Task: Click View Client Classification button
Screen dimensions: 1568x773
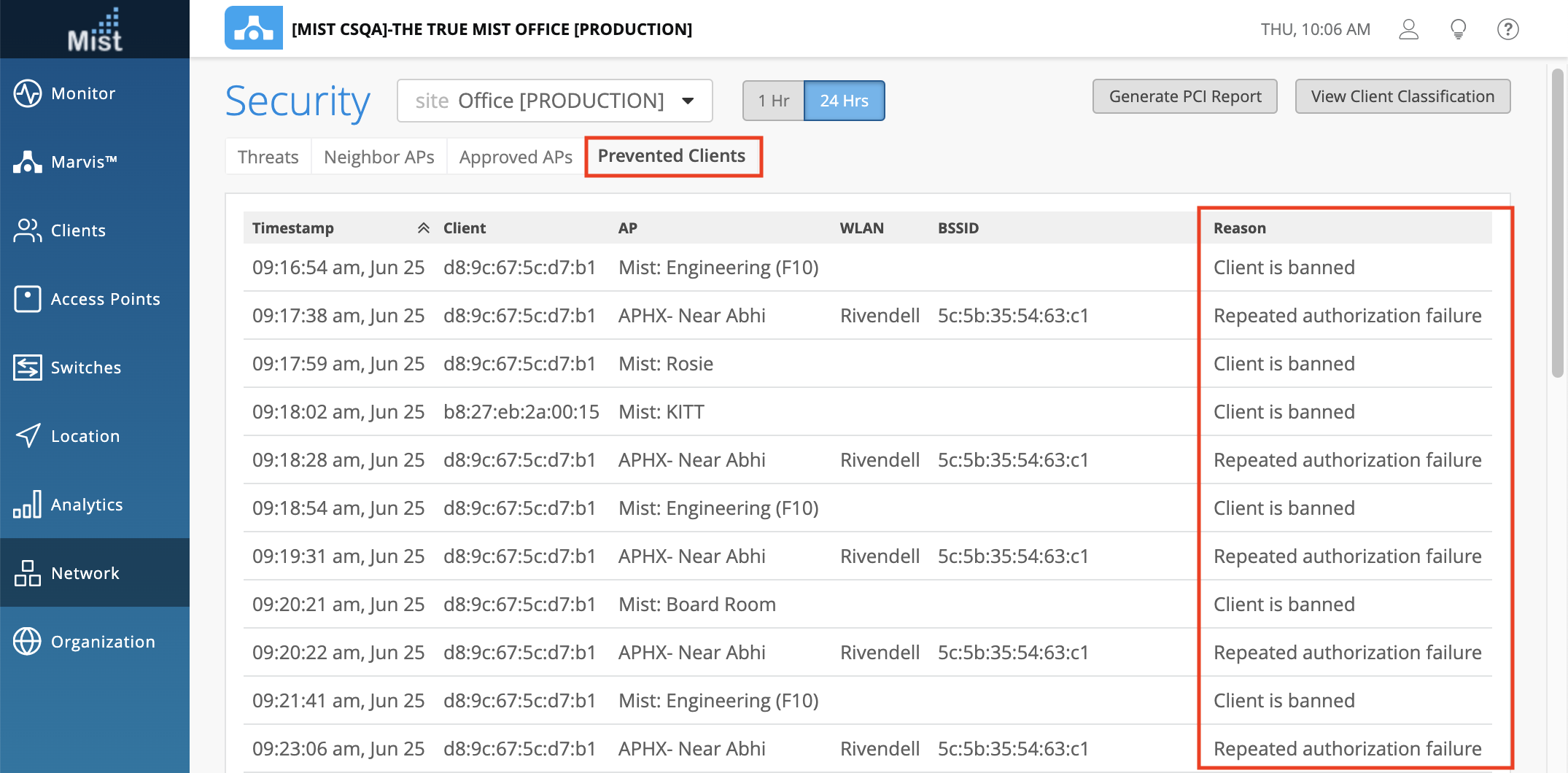Action: coord(1402,96)
